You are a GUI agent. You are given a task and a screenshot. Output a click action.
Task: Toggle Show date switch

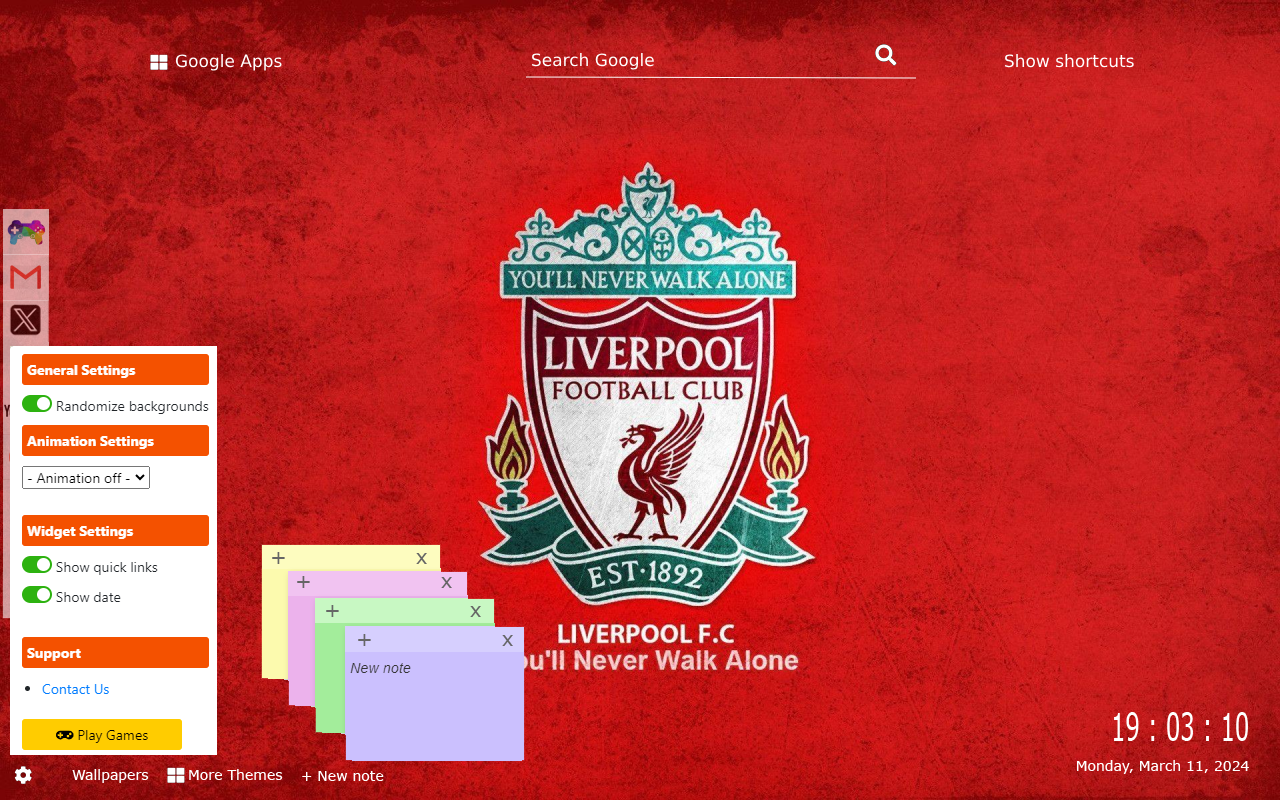37,595
